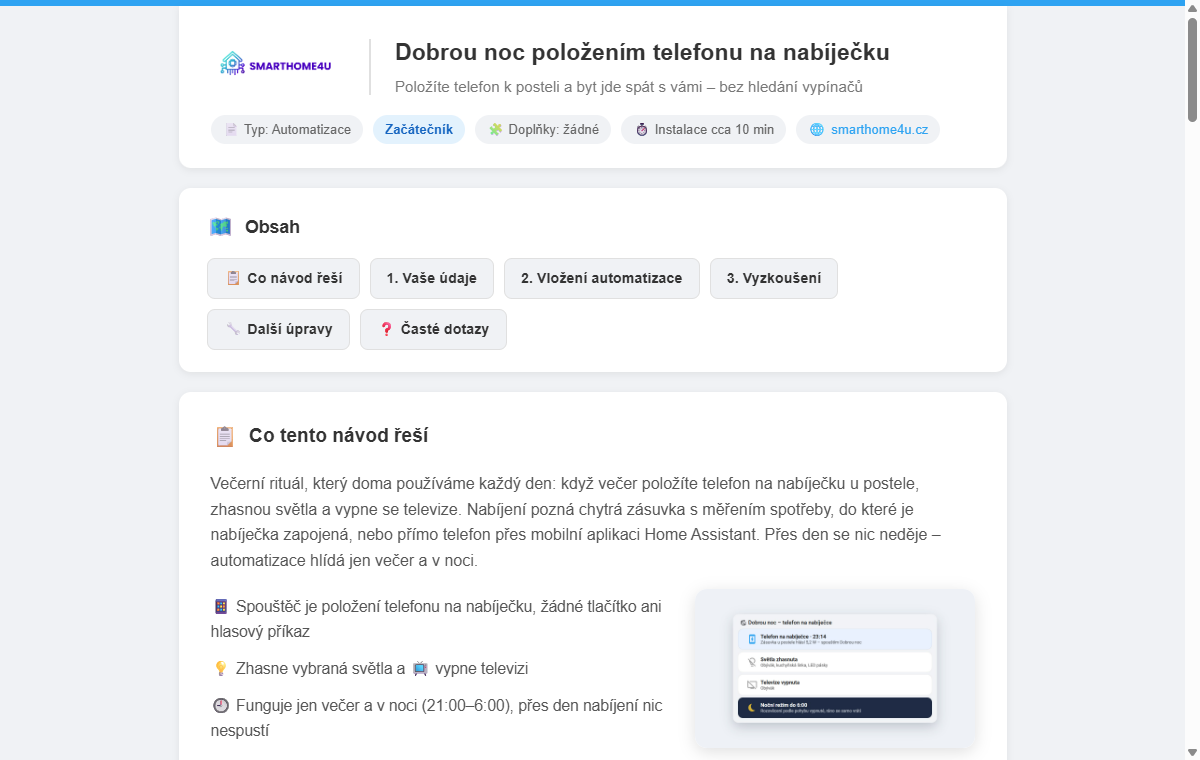Open the Dobrou noc preview thumbnail
This screenshot has width=1200, height=760.
(x=835, y=668)
